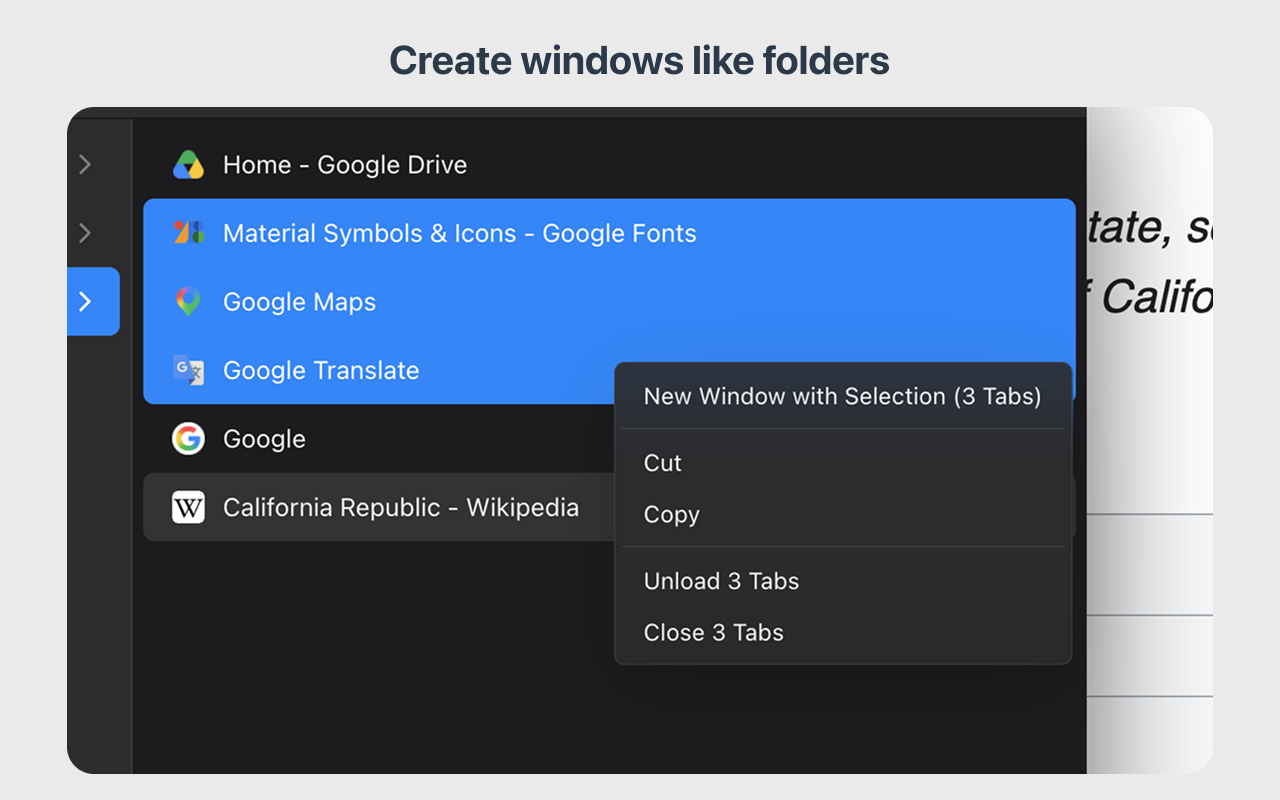The width and height of the screenshot is (1280, 800).
Task: Select Material Symbols & Icons - Google Fonts tab
Action: (609, 233)
